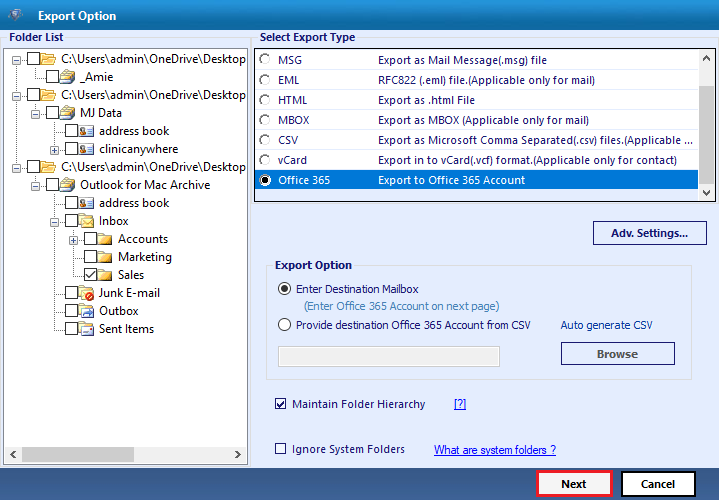Image resolution: width=719 pixels, height=500 pixels.
Task: Select the _Amie tree item label
Action: tap(96, 77)
